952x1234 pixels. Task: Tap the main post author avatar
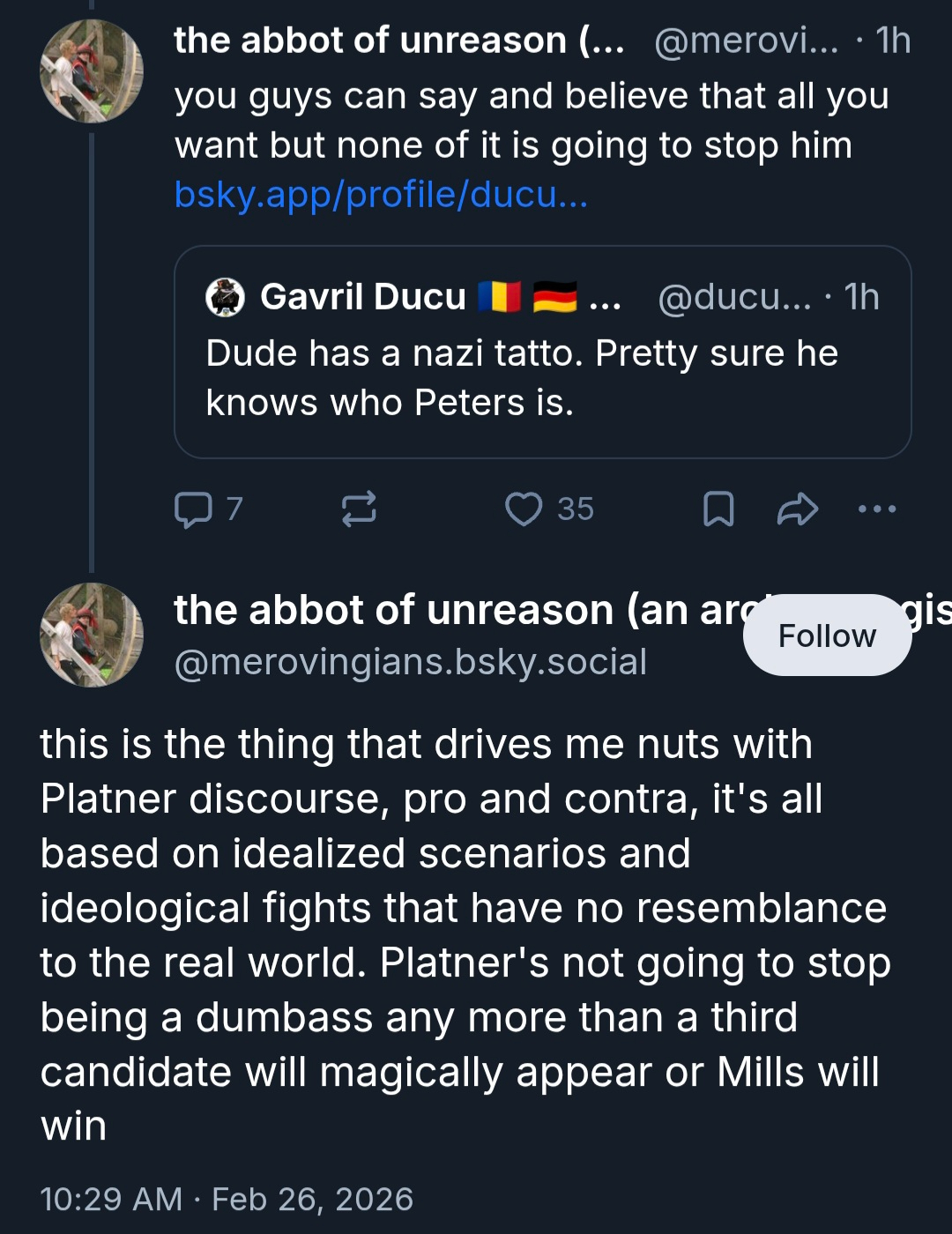[x=91, y=635]
